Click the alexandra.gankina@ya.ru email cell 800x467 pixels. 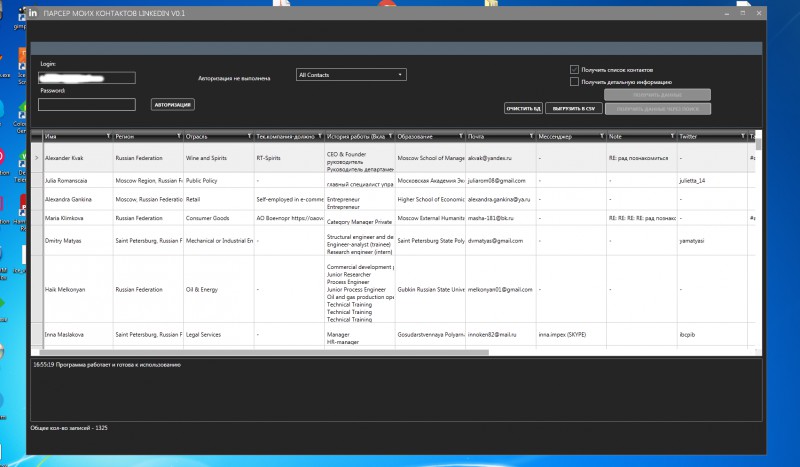pyautogui.click(x=501, y=199)
